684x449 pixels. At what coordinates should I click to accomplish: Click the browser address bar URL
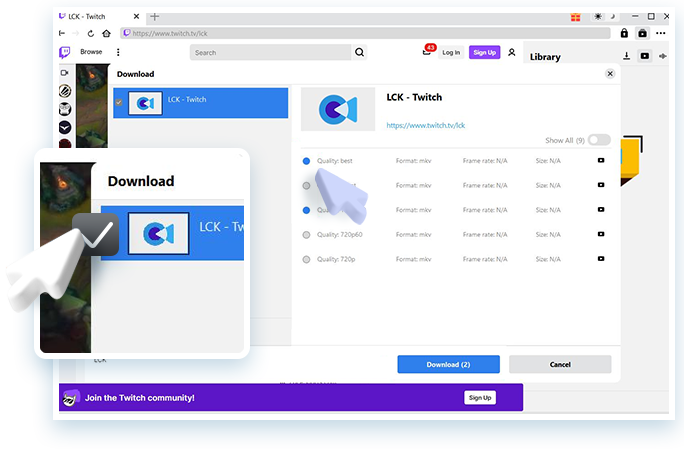tap(365, 33)
